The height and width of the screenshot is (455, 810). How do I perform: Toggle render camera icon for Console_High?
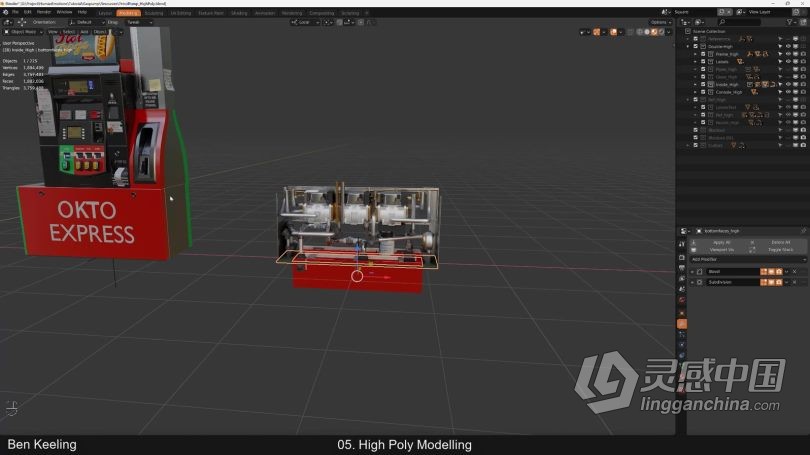(803, 92)
